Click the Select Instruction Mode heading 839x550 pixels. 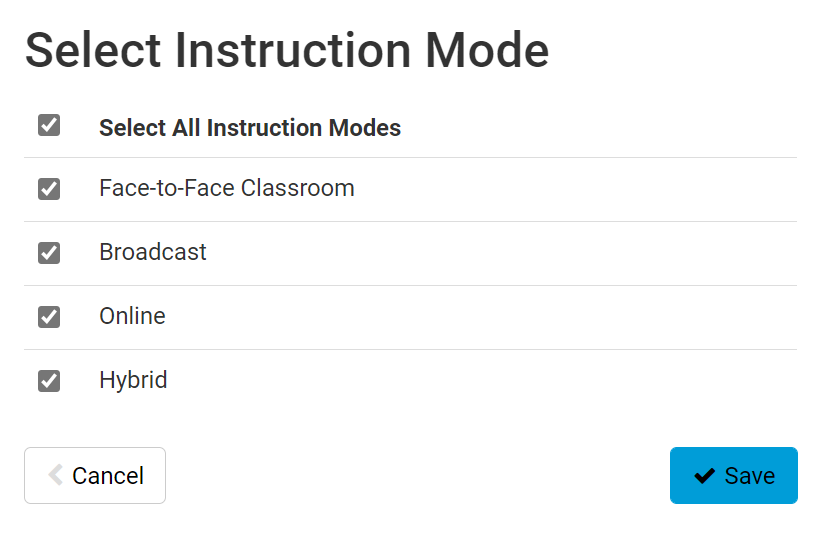pyautogui.click(x=287, y=50)
